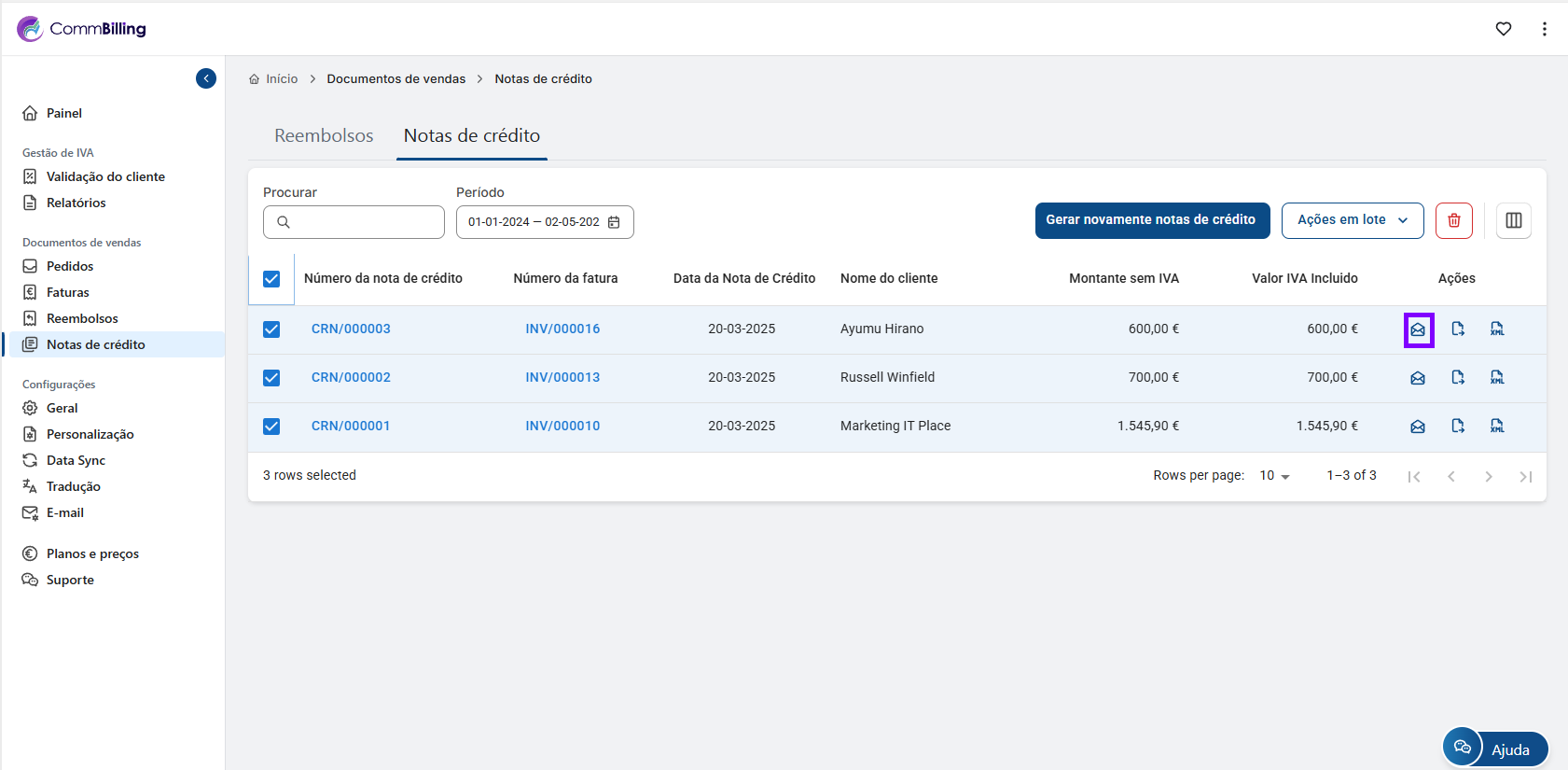1568x770 pixels.
Task: Switch to the Reembolsos tab
Action: (x=324, y=135)
